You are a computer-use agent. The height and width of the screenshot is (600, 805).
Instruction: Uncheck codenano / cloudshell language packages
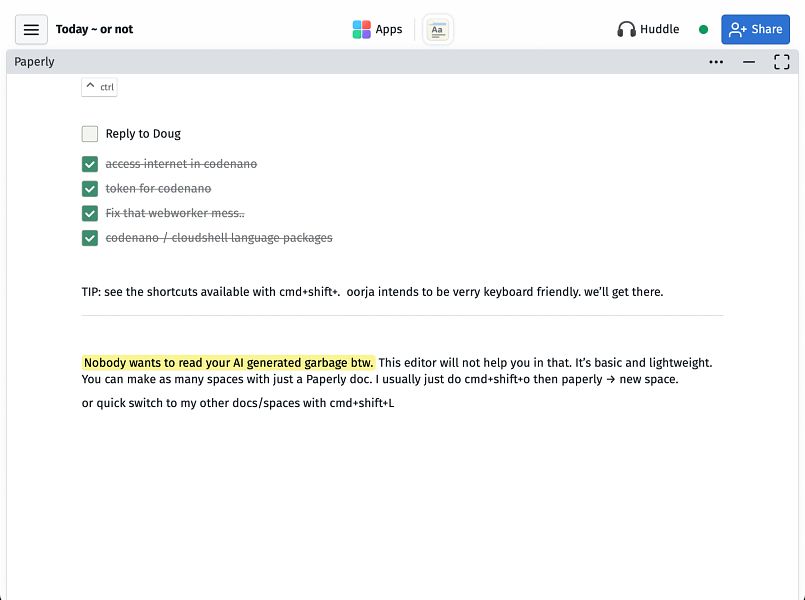[x=90, y=238]
